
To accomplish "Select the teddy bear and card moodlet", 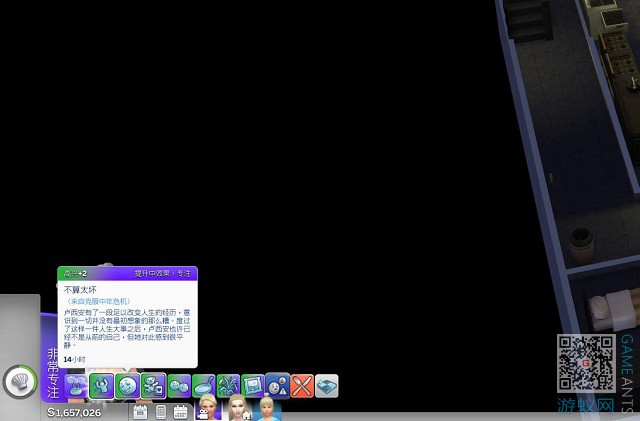I will tap(153, 386).
